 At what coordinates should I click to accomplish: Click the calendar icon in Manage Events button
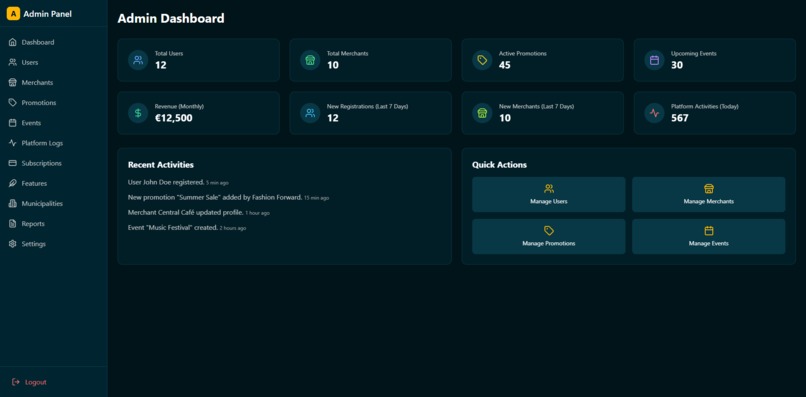click(709, 231)
